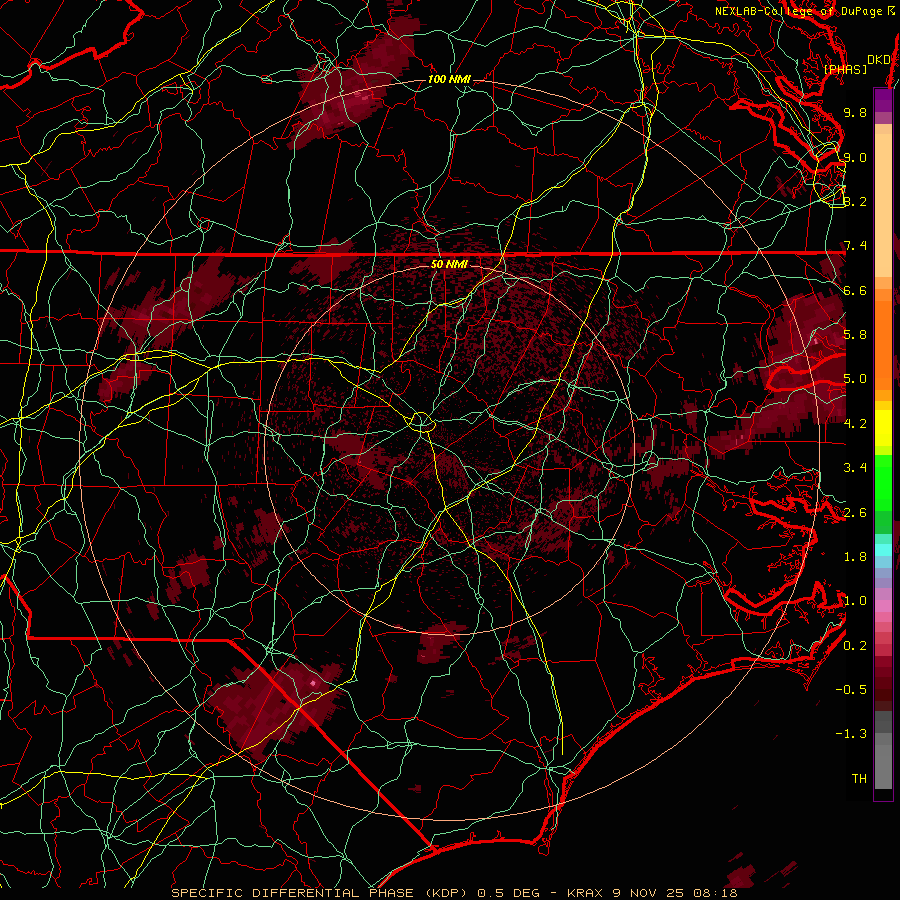Pick the cyan segment of the color bar
The image size is (900, 900).
[883, 550]
